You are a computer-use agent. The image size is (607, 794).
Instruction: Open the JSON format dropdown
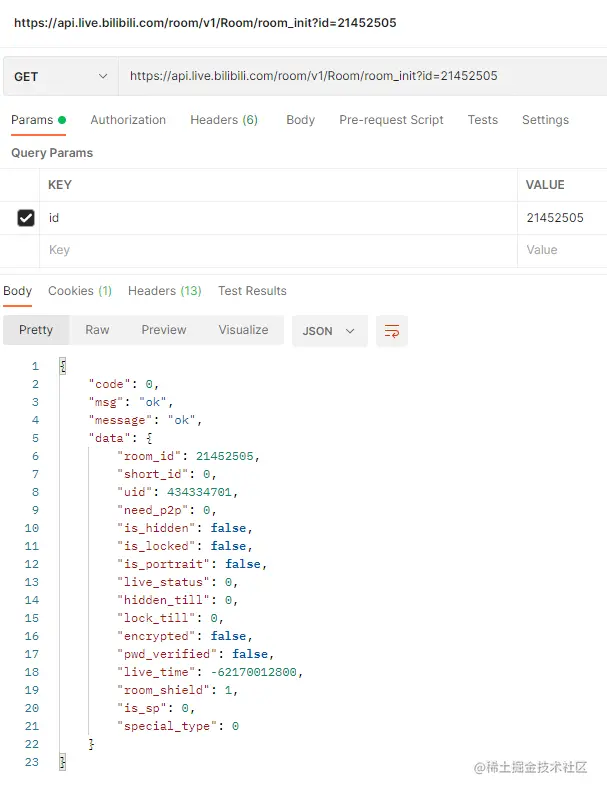330,331
